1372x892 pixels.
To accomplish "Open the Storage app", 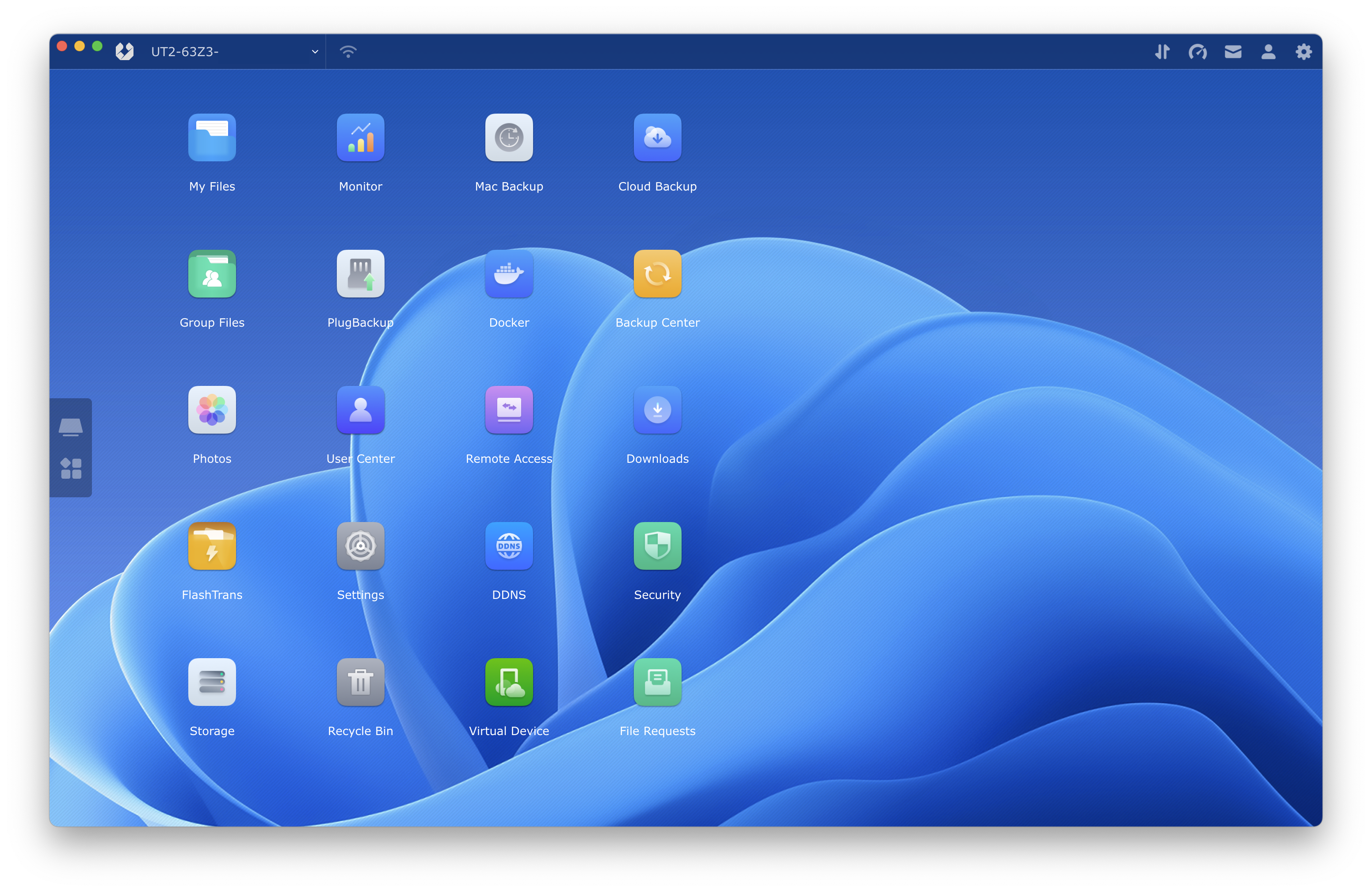I will 212,682.
